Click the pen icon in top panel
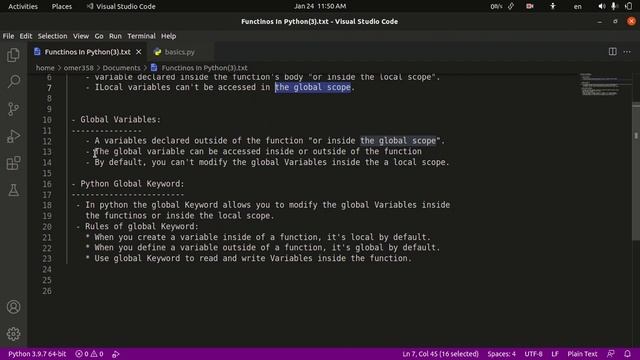Viewport: 640px width, 360px height. pyautogui.click(x=511, y=6)
